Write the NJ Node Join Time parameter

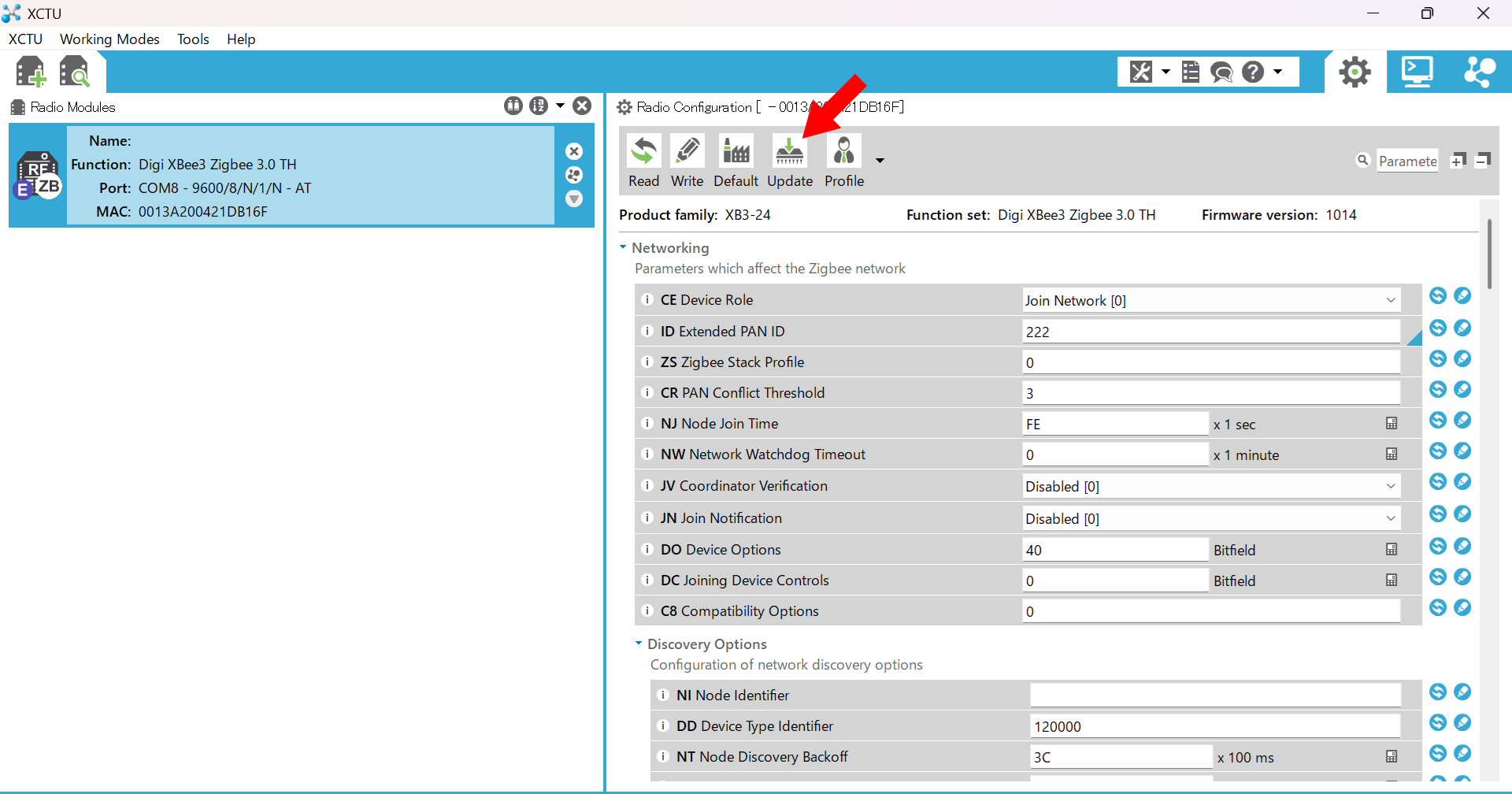pos(1462,420)
